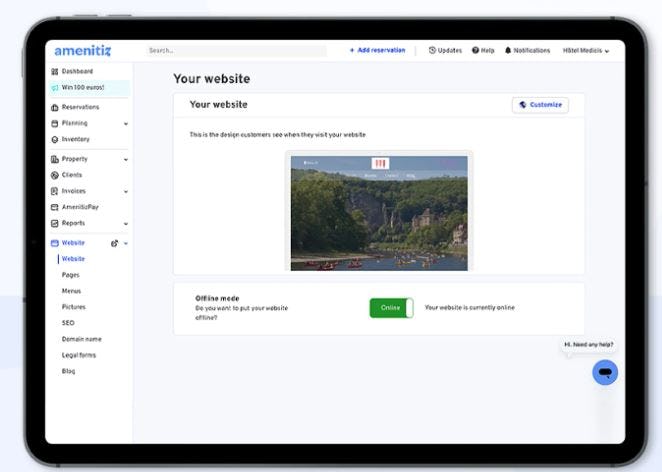Expand the Planning menu chevron

tap(126, 124)
